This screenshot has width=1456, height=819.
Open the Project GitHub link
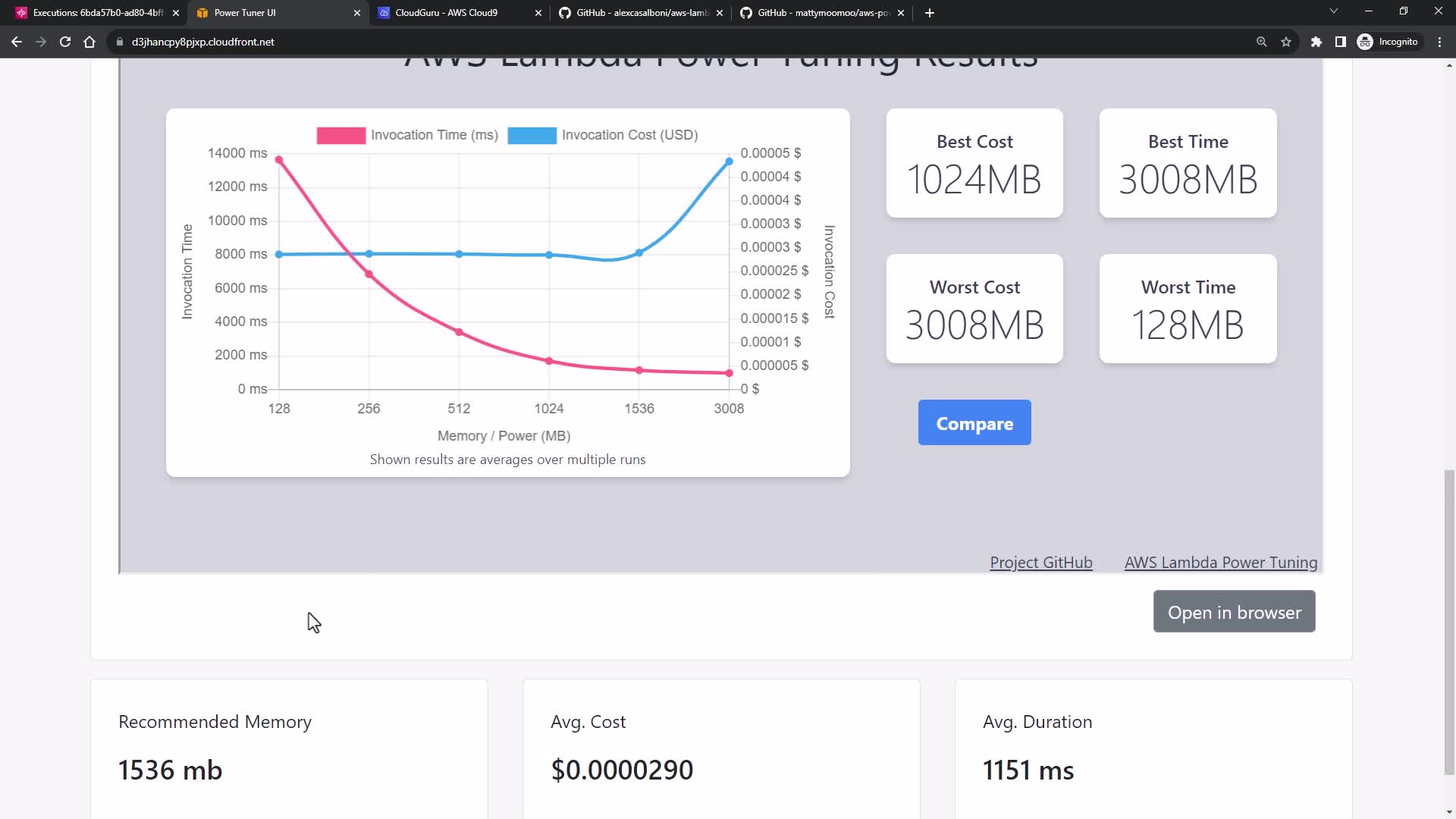[x=1040, y=563]
